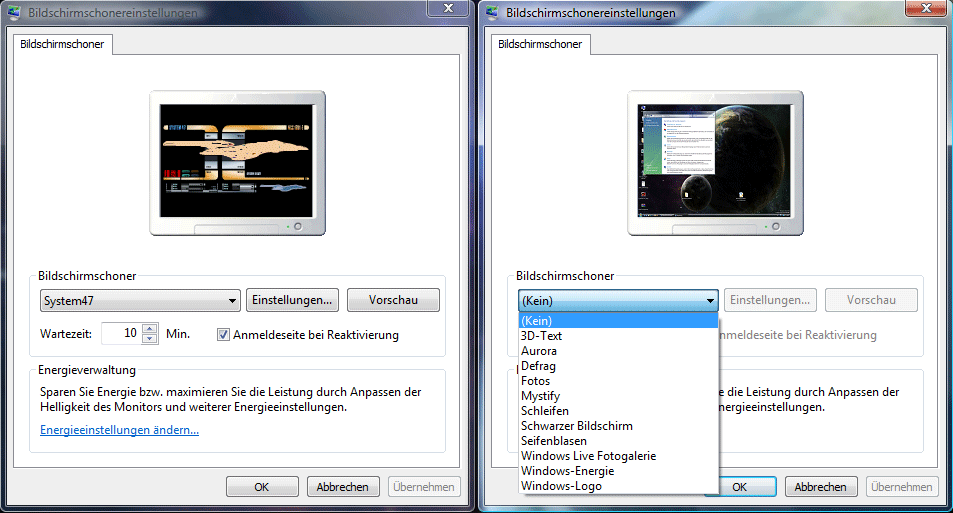
Task: Decrease Wartezeit with the down stepper arrow
Action: click(150, 339)
